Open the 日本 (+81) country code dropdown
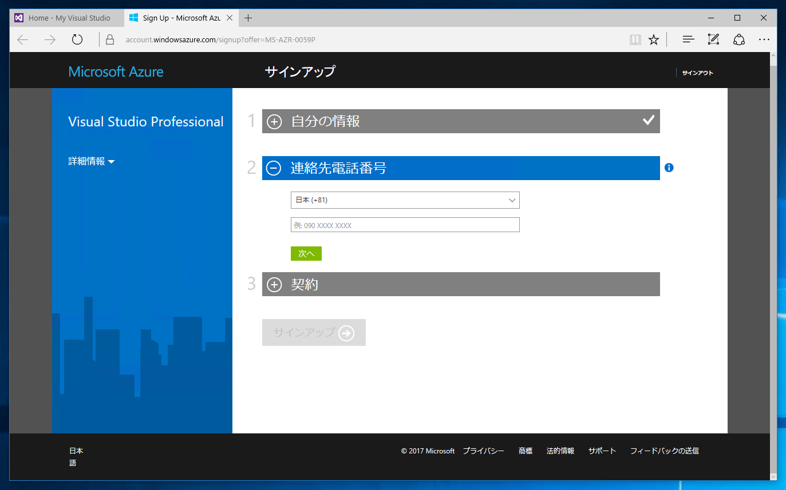The height and width of the screenshot is (490, 786). pyautogui.click(x=405, y=200)
